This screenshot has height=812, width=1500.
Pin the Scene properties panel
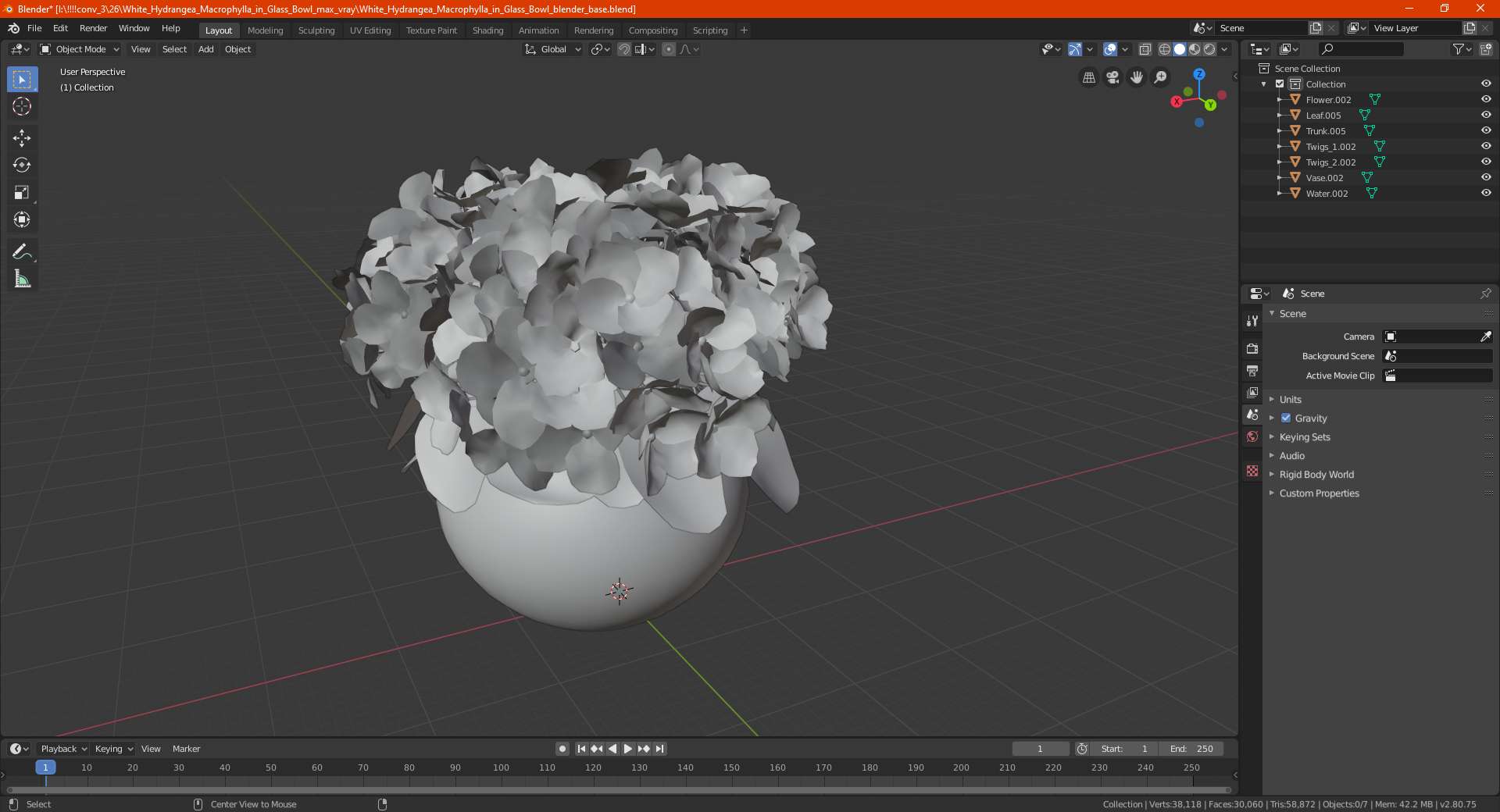tap(1485, 294)
